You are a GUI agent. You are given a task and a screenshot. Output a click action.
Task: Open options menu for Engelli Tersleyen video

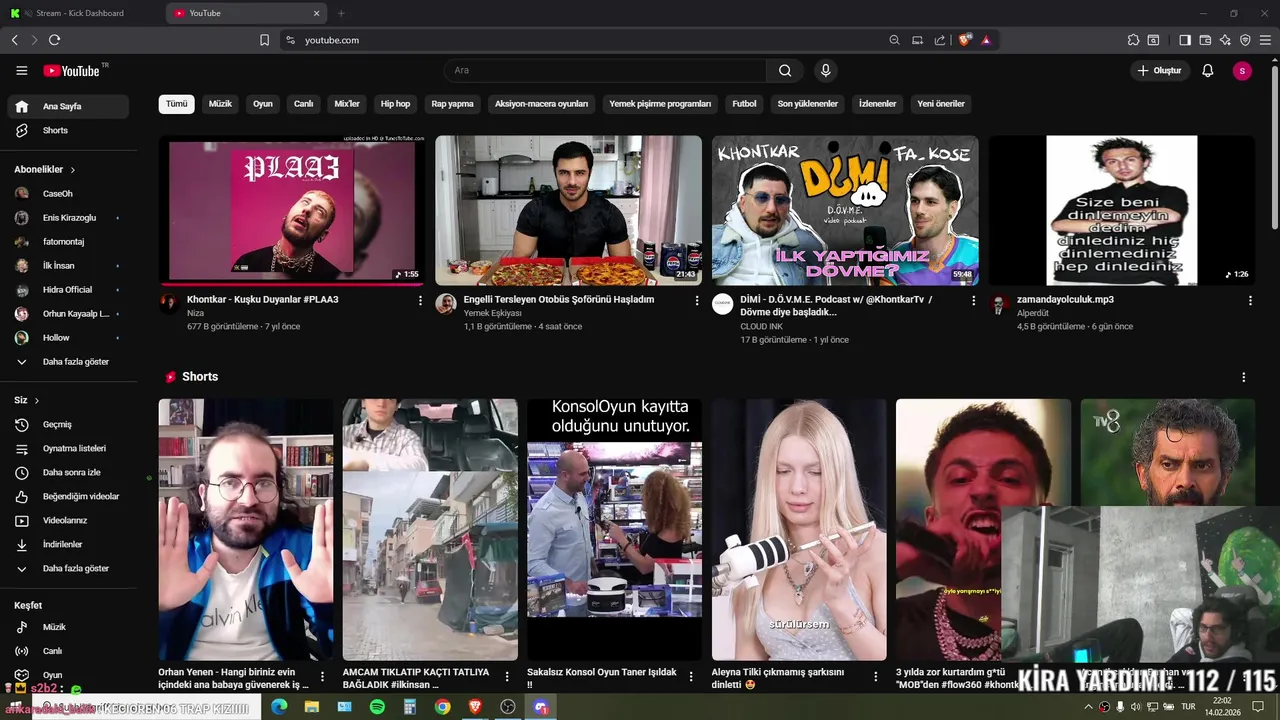pos(697,300)
